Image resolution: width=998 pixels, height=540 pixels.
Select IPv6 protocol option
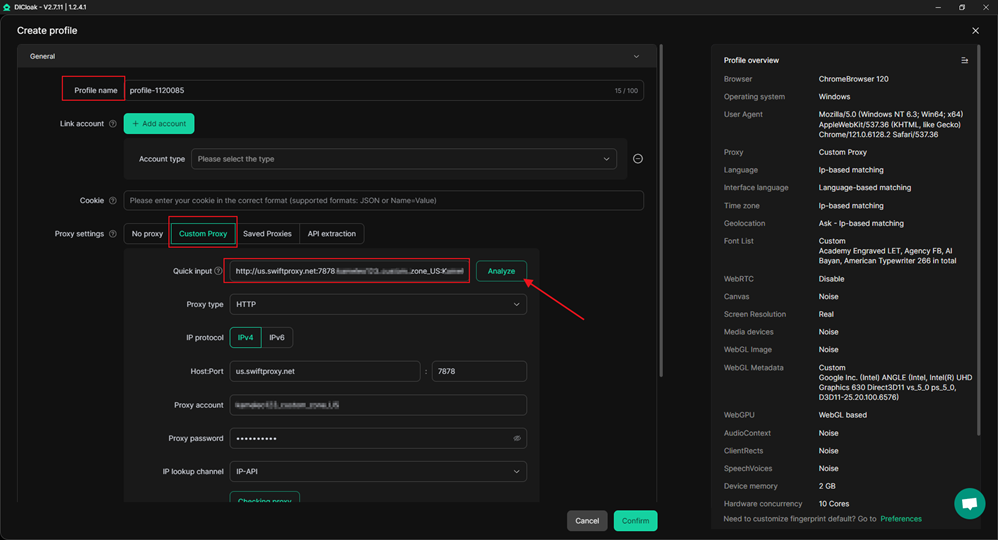[277, 338]
